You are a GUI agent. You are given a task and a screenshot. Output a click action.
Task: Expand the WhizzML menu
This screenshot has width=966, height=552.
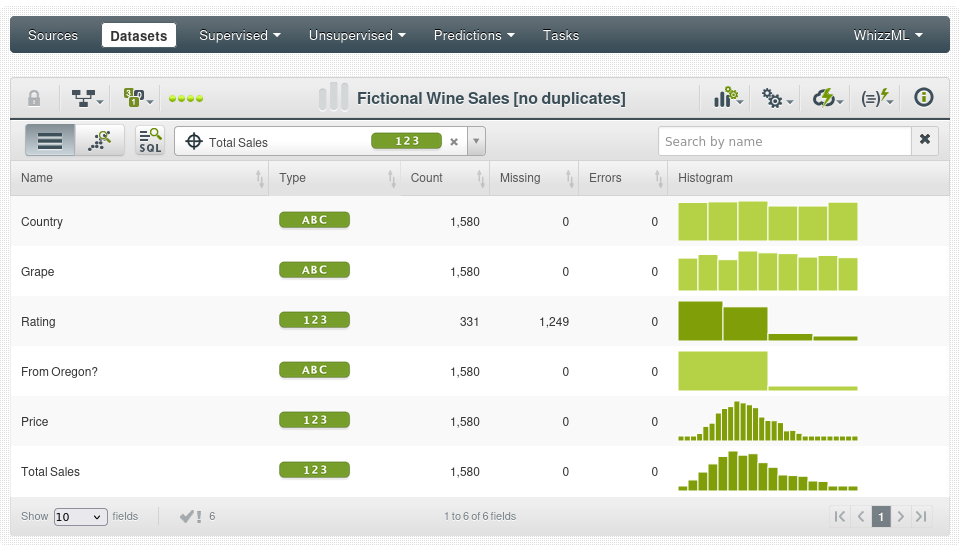coord(887,35)
